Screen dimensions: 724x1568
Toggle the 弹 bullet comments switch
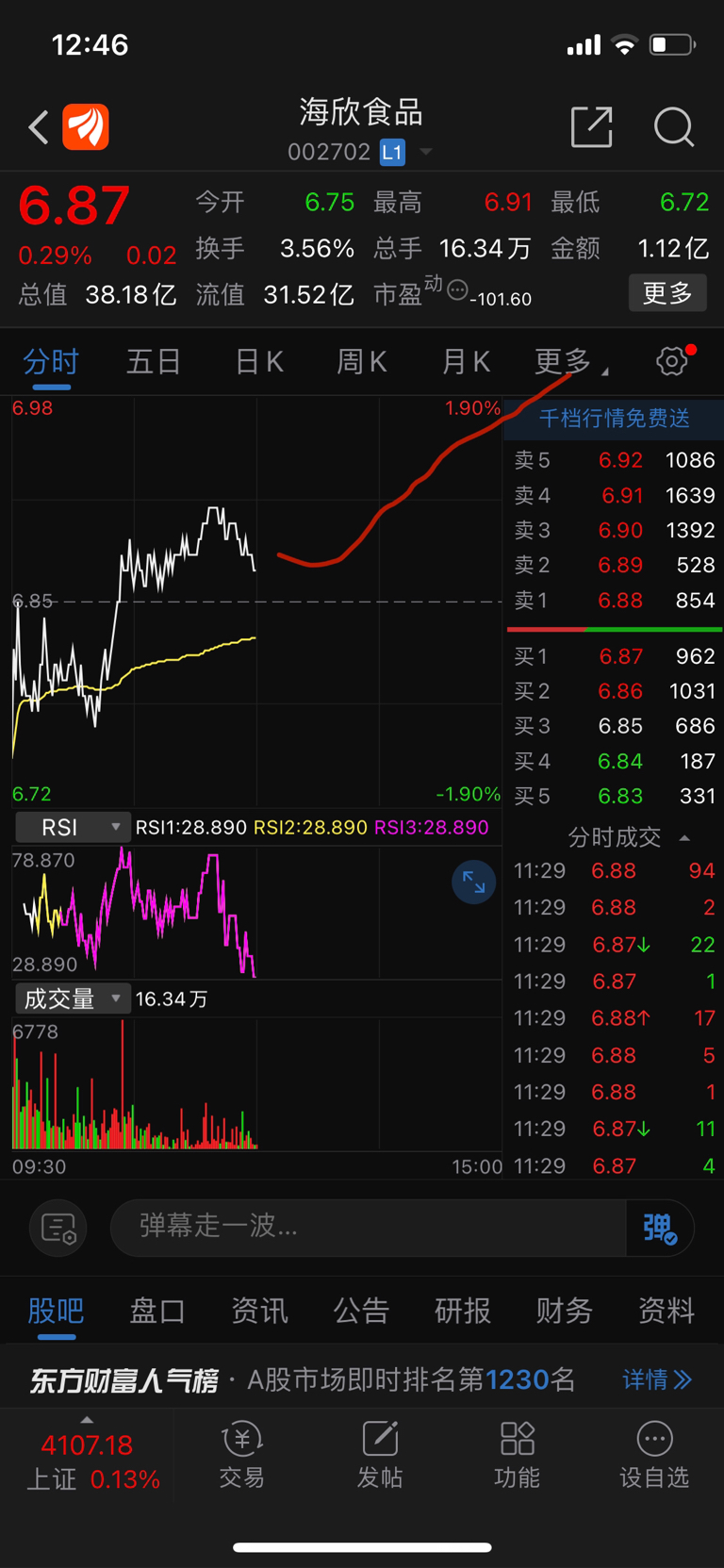tap(660, 1228)
